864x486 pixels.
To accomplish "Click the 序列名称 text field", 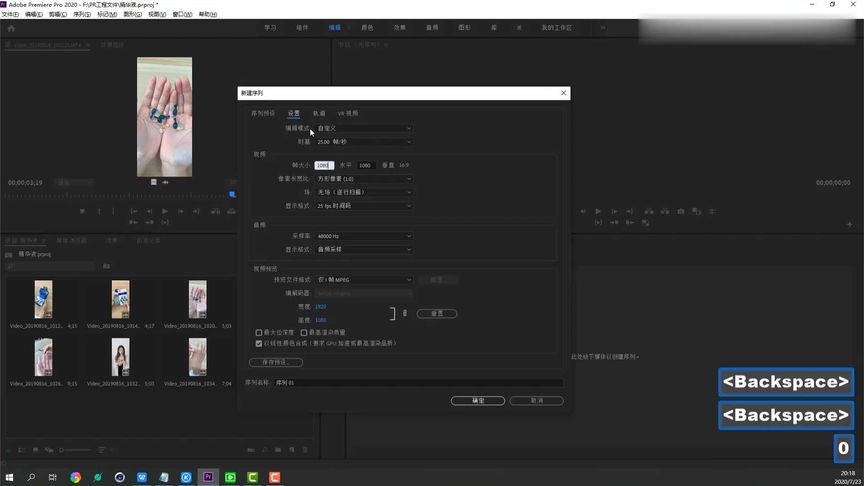I will (420, 383).
